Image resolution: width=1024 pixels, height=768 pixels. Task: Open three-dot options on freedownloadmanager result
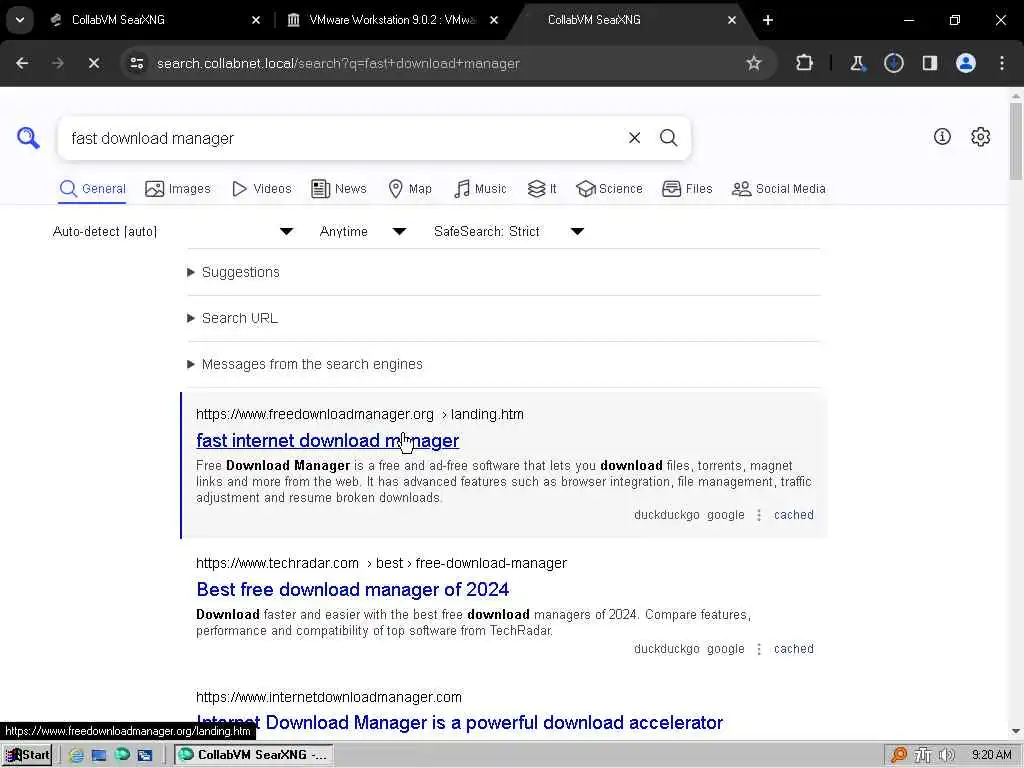coord(759,515)
